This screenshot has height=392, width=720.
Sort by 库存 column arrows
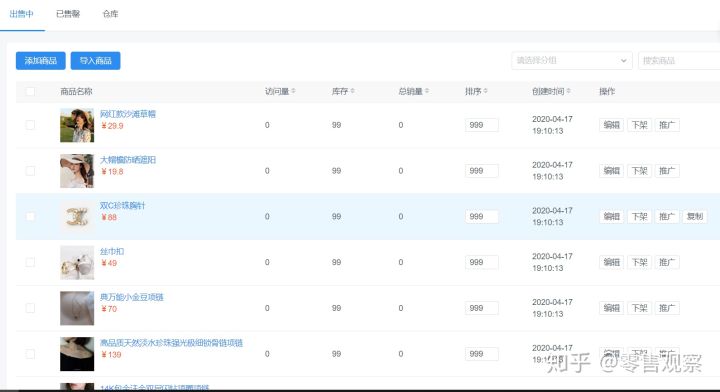point(352,91)
